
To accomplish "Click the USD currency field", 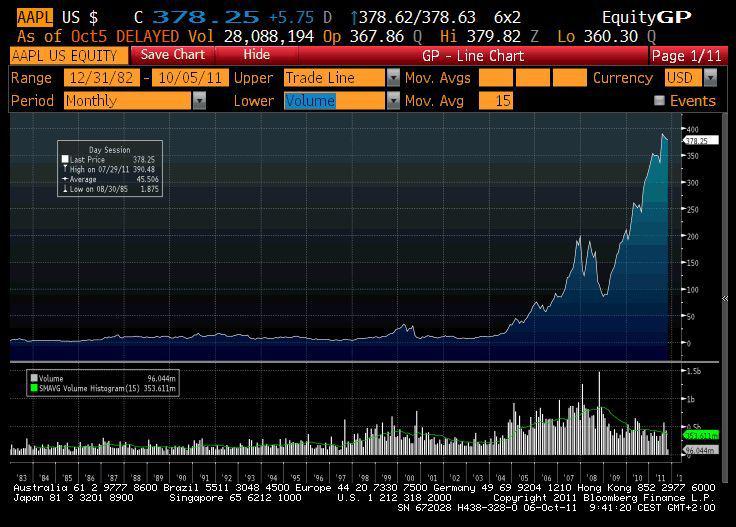I will (683, 77).
